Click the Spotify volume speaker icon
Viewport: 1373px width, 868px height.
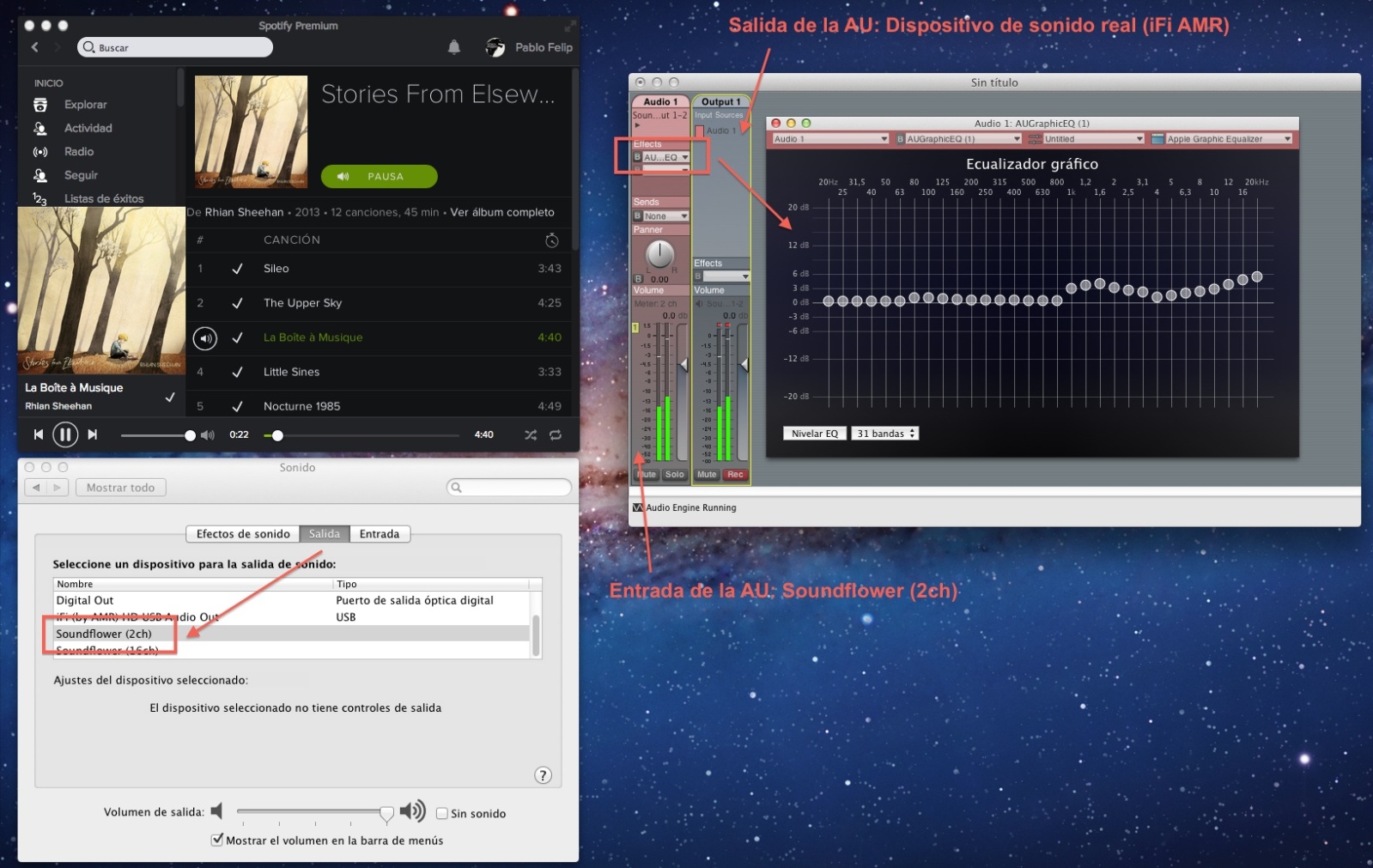tap(208, 434)
